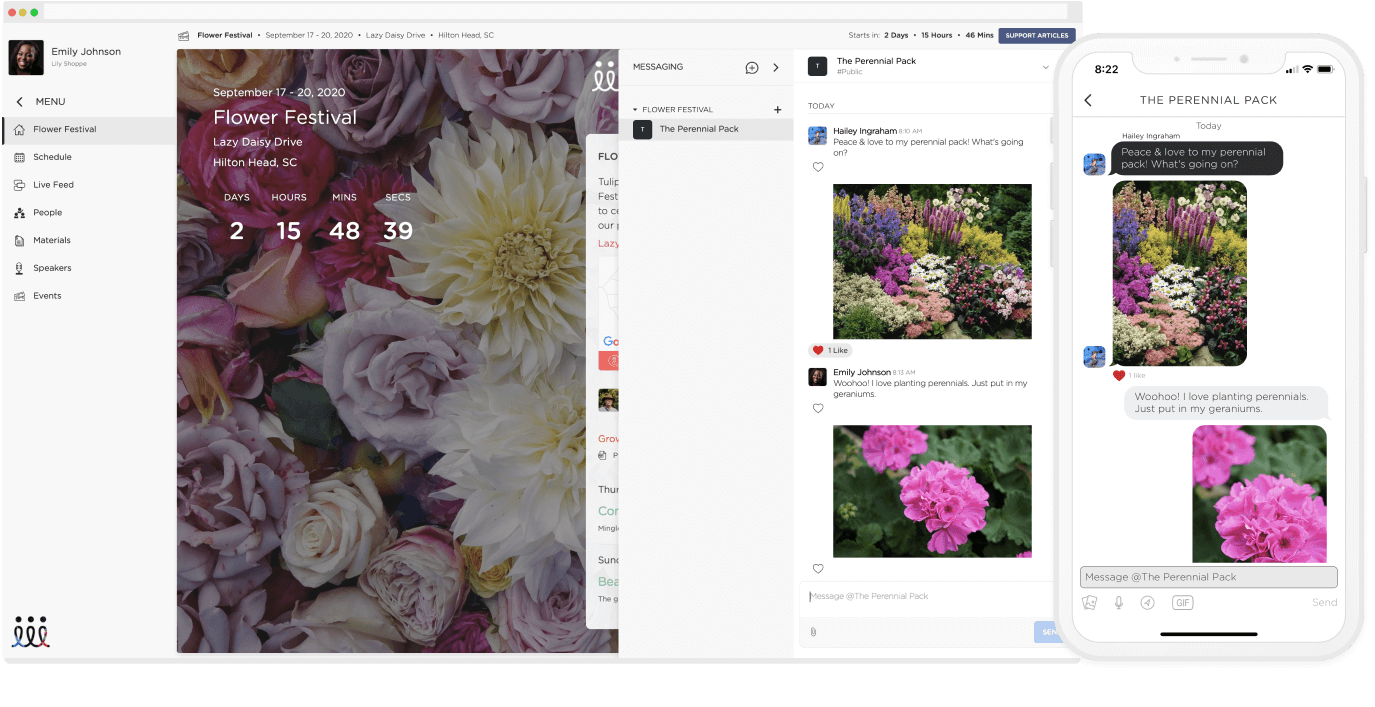The width and height of the screenshot is (1375, 707).
Task: Tap the location arrow icon on phone
Action: click(1148, 603)
